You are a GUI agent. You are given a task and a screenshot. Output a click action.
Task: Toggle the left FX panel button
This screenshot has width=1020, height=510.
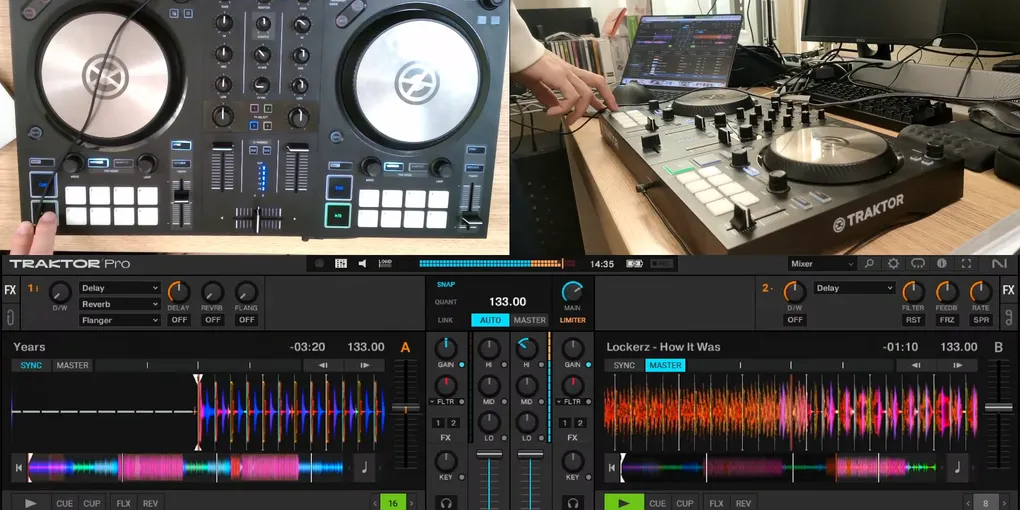point(10,290)
